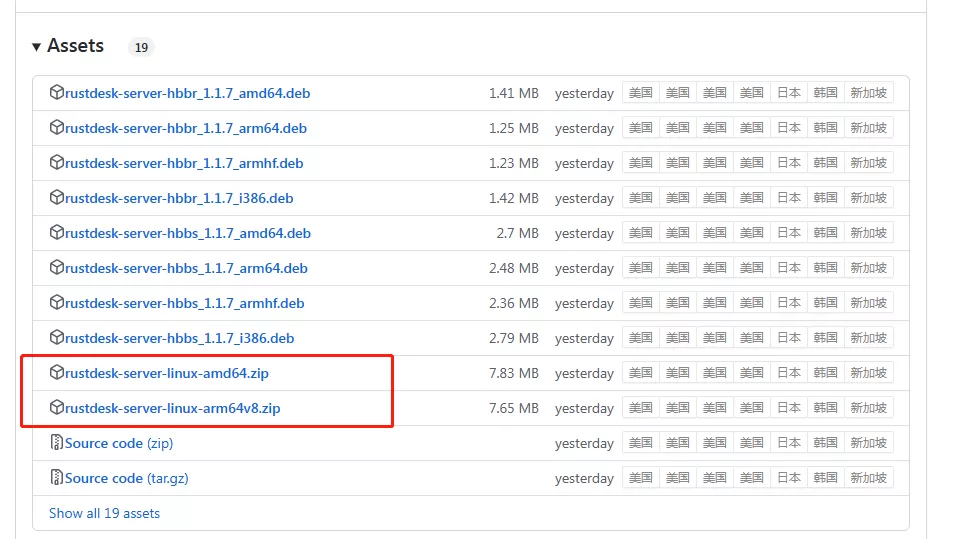The width and height of the screenshot is (974, 539).
Task: Click 新加坡 mirror for linux-amd64.zip
Action: click(x=868, y=373)
